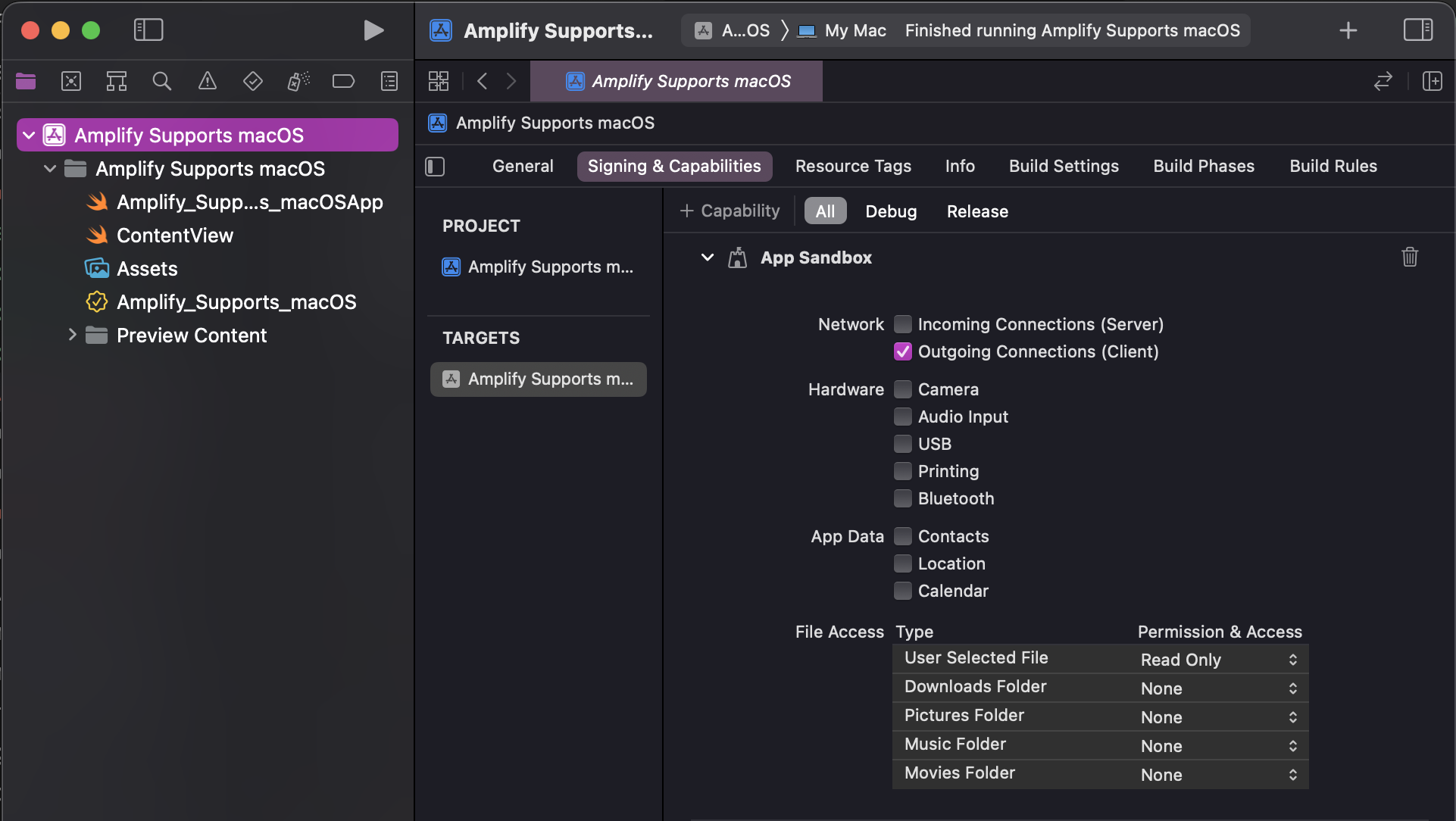
Task: Open the source control navigator icon
Action: (x=71, y=81)
